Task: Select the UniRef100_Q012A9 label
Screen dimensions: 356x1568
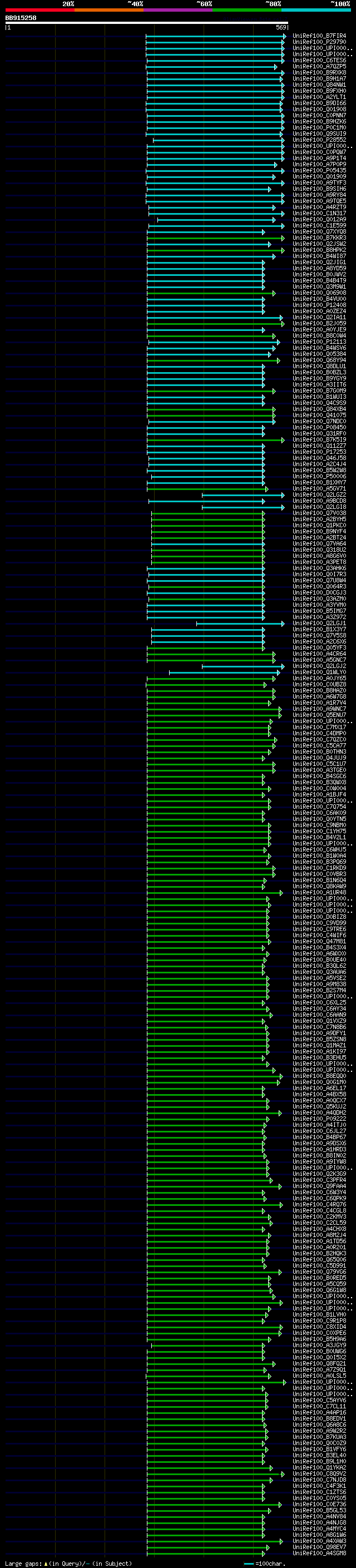Action: click(x=319, y=220)
